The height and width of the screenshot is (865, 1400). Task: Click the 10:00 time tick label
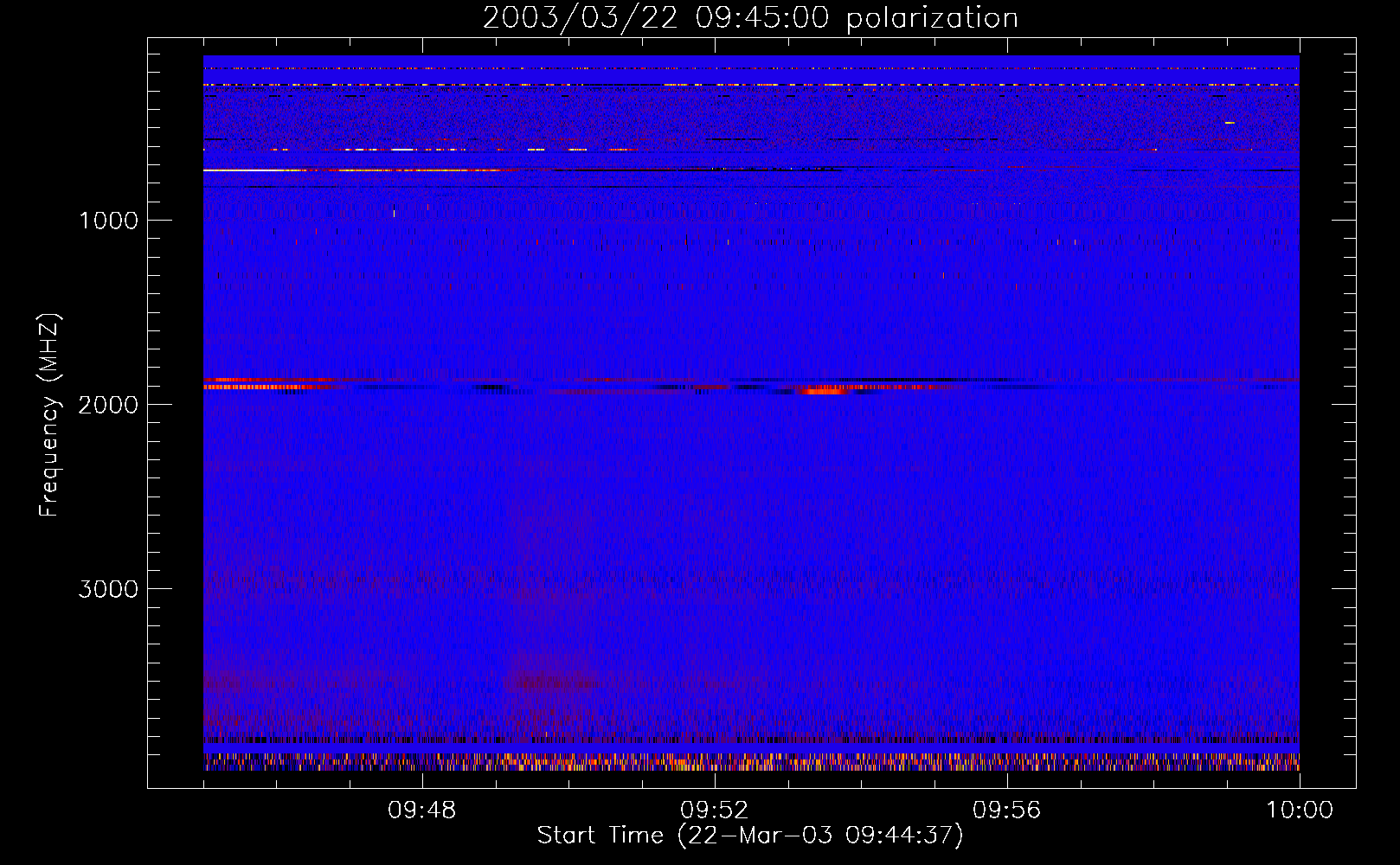1300,811
